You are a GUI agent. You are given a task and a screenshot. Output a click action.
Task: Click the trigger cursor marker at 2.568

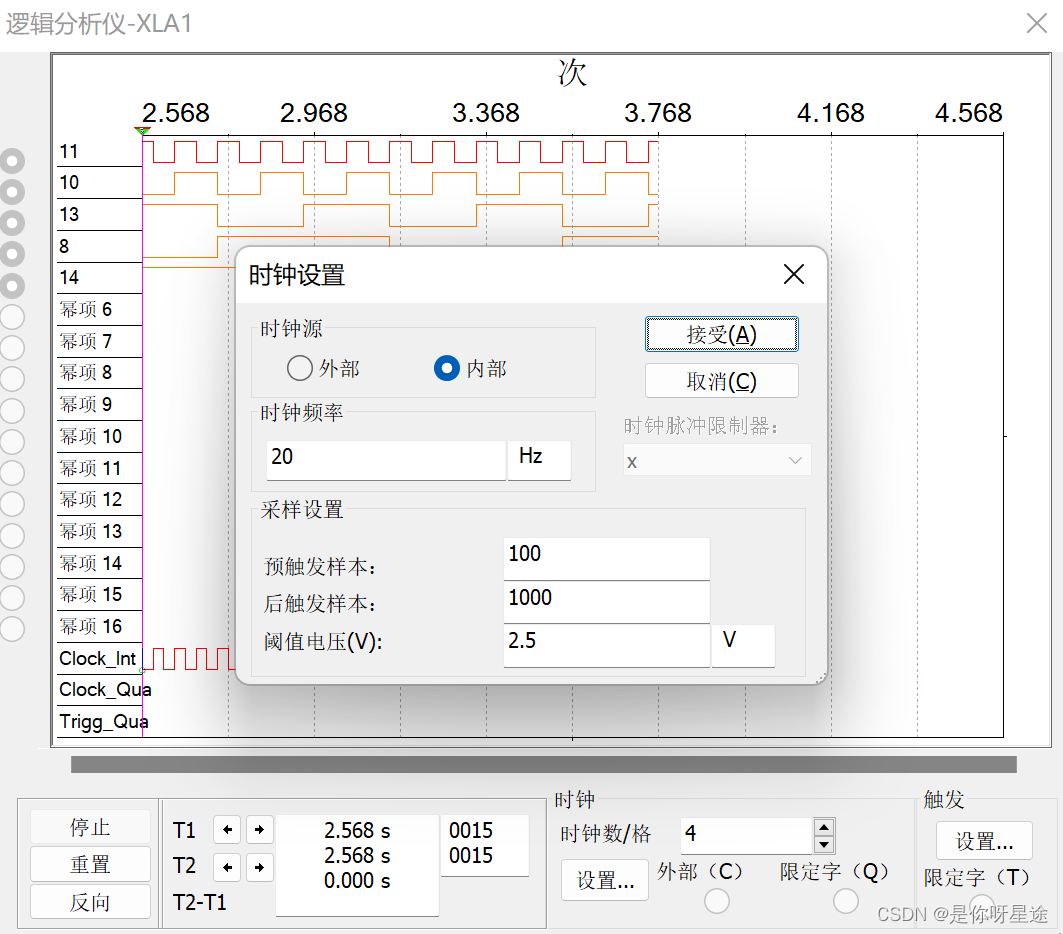click(x=142, y=131)
